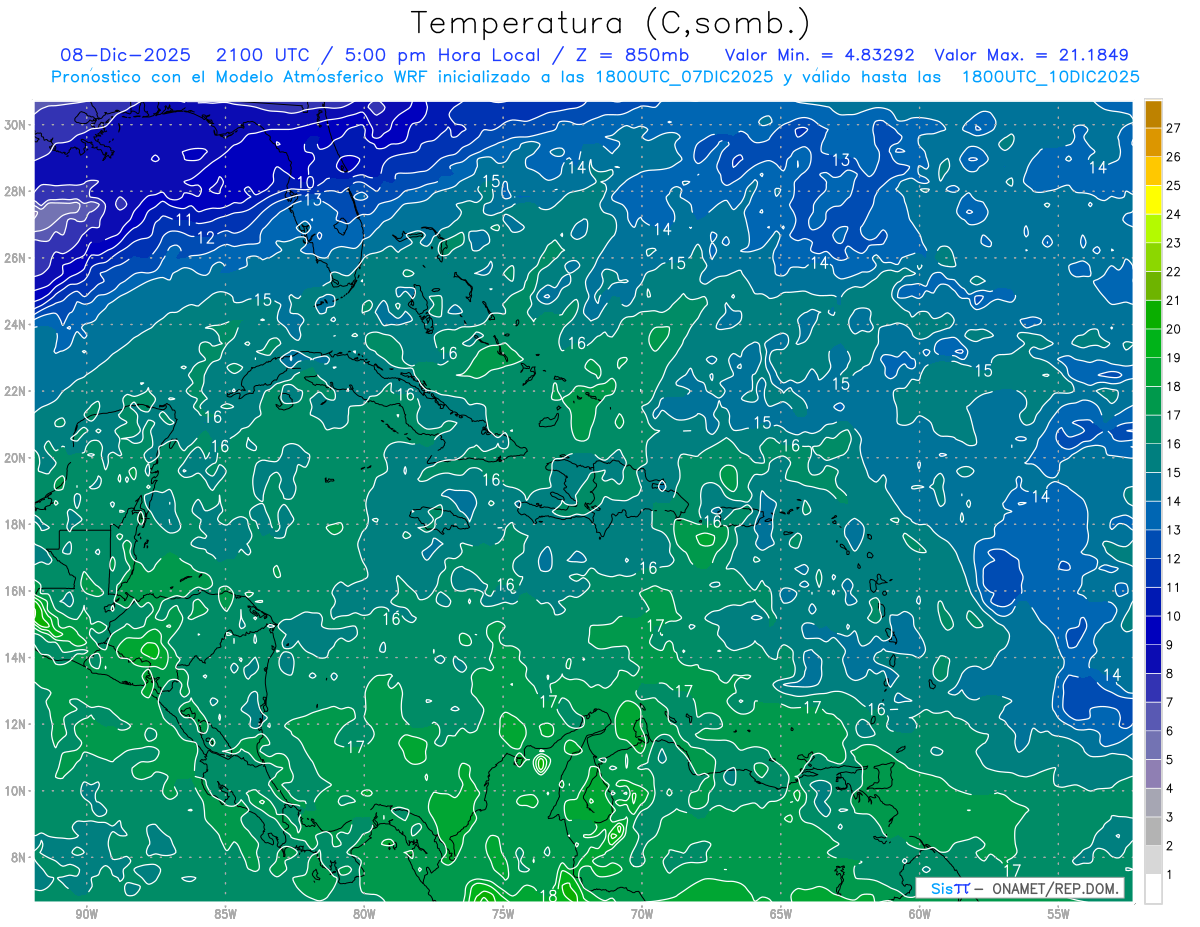Click the purple 5-degree colorbar swatch
Screen dimensions: 1200x927
tap(1153, 746)
